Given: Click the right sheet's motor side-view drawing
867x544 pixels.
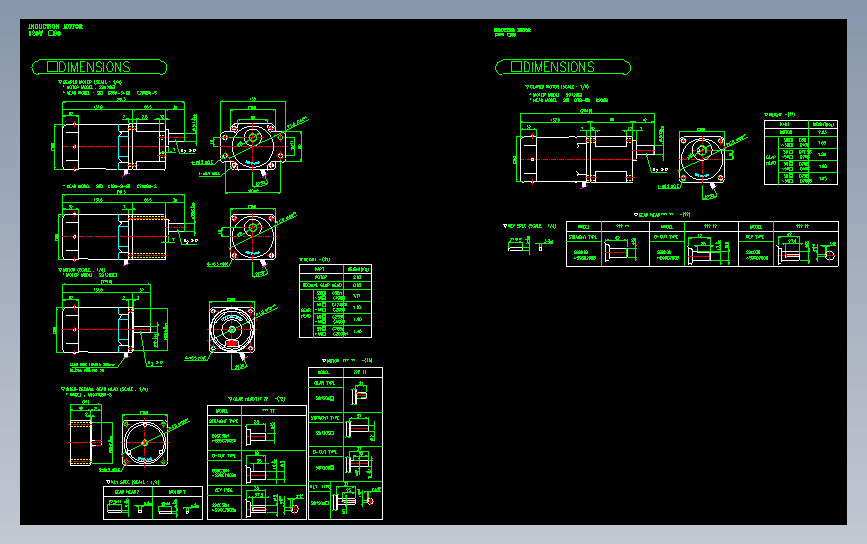Looking at the screenshot, I should point(592,149).
